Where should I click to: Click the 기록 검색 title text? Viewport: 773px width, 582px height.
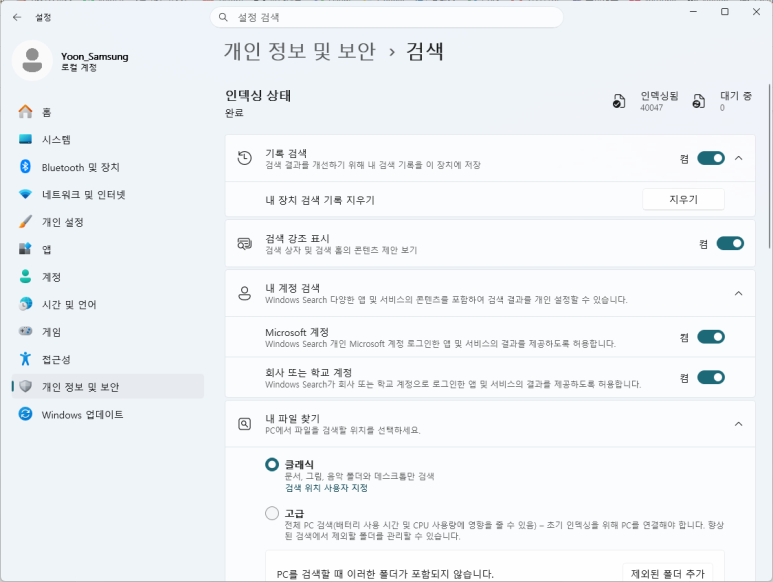286,153
